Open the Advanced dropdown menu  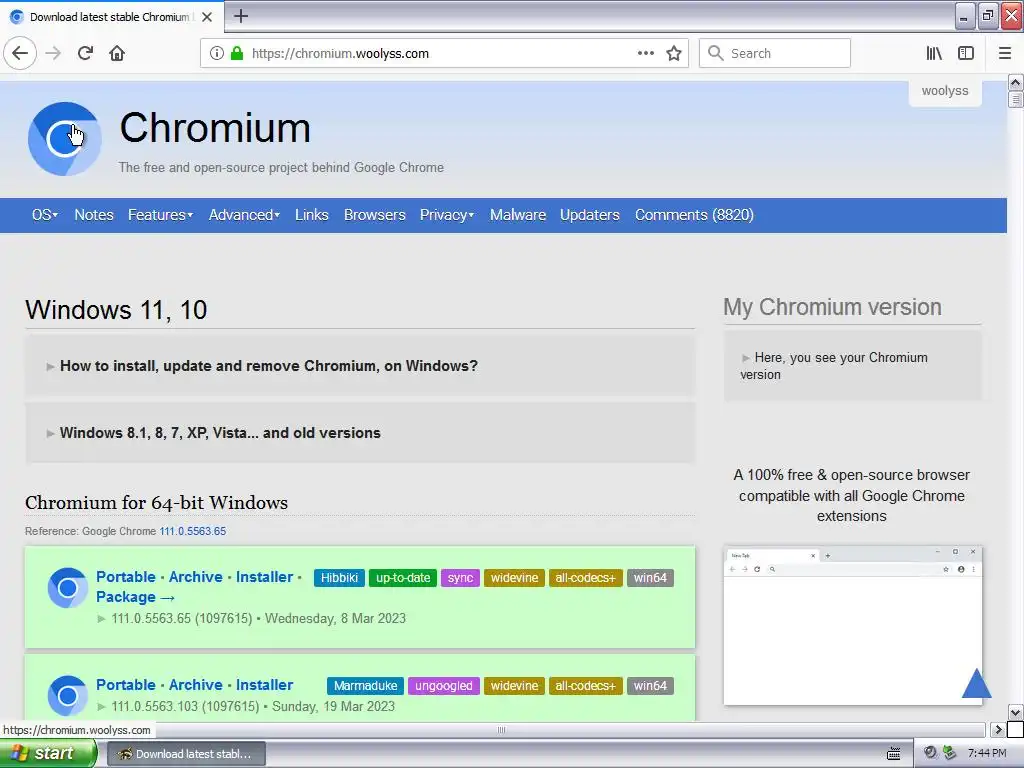(x=244, y=215)
